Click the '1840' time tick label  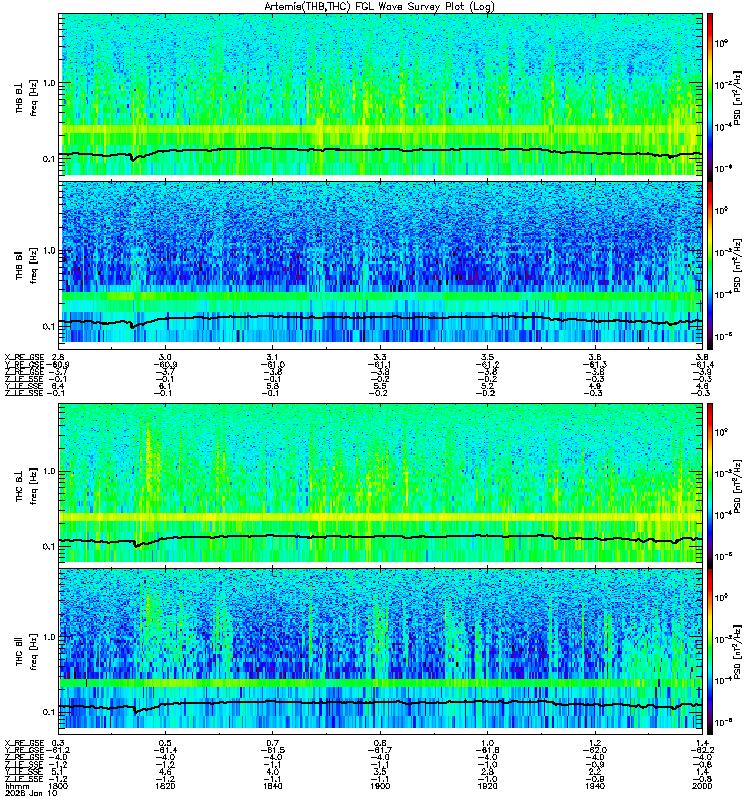273,786
